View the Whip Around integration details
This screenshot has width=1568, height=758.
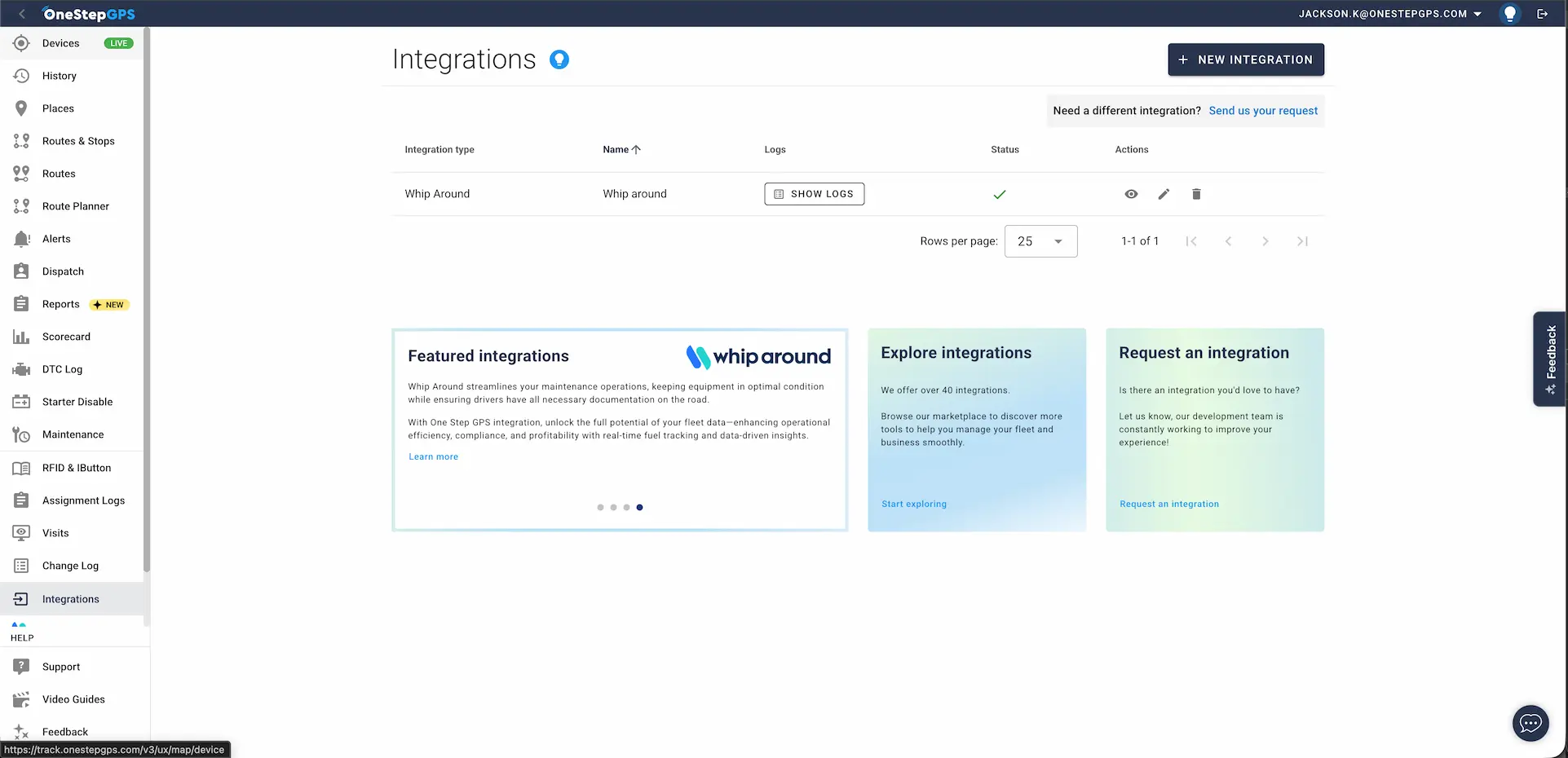tap(1131, 194)
